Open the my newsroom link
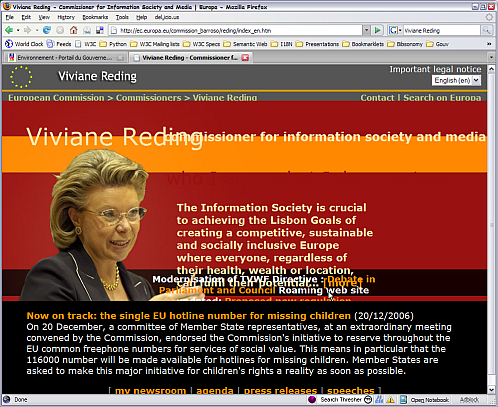This screenshot has height=407, width=498. click(150, 390)
